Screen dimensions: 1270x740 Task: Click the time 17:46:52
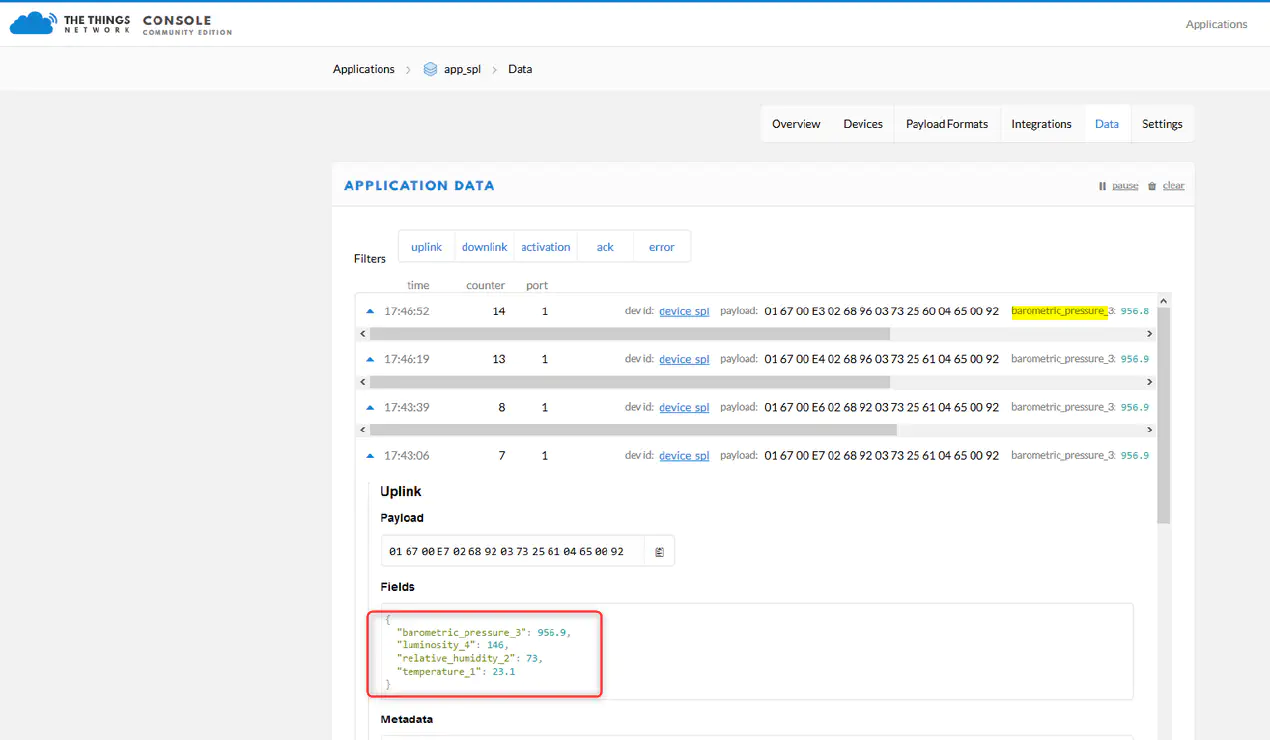pos(407,311)
